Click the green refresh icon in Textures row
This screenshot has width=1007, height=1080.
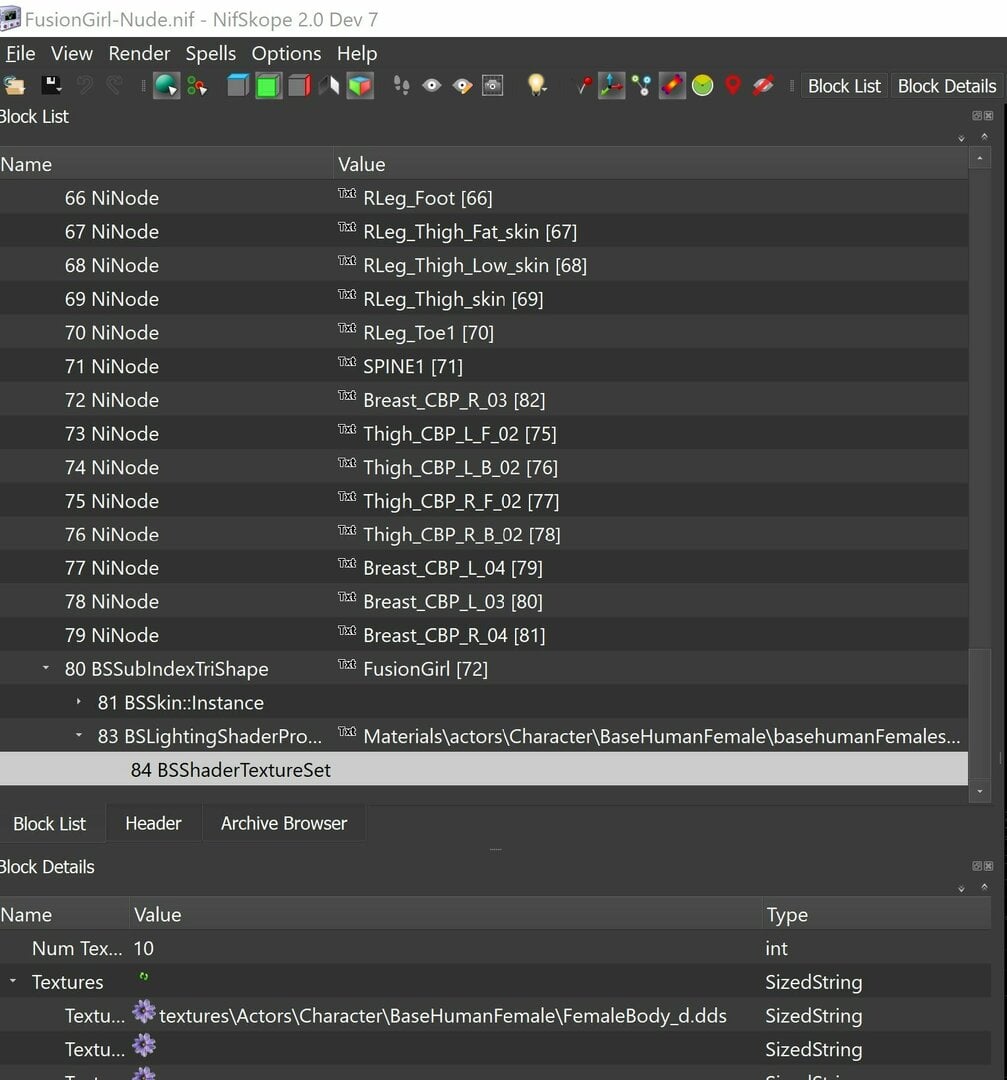143,976
